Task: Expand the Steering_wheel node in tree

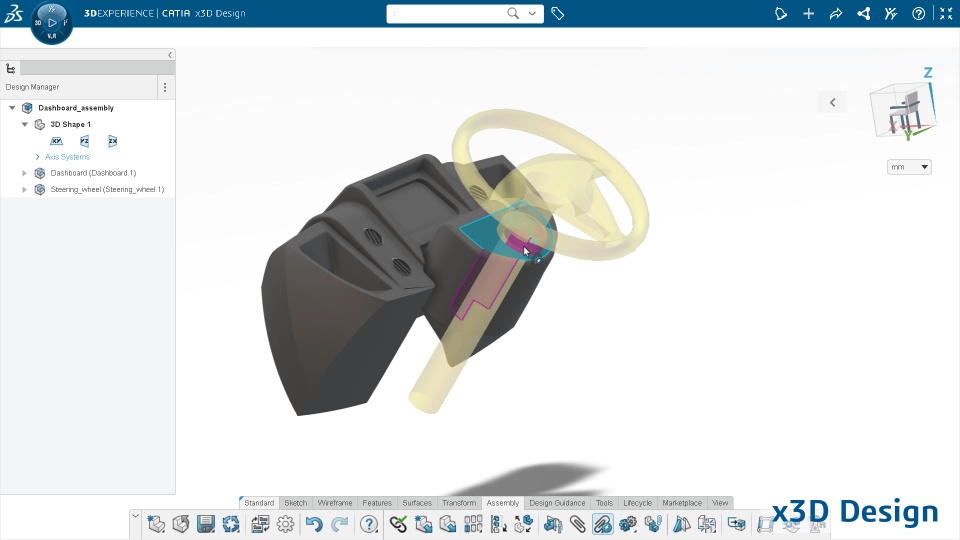Action: click(24, 190)
